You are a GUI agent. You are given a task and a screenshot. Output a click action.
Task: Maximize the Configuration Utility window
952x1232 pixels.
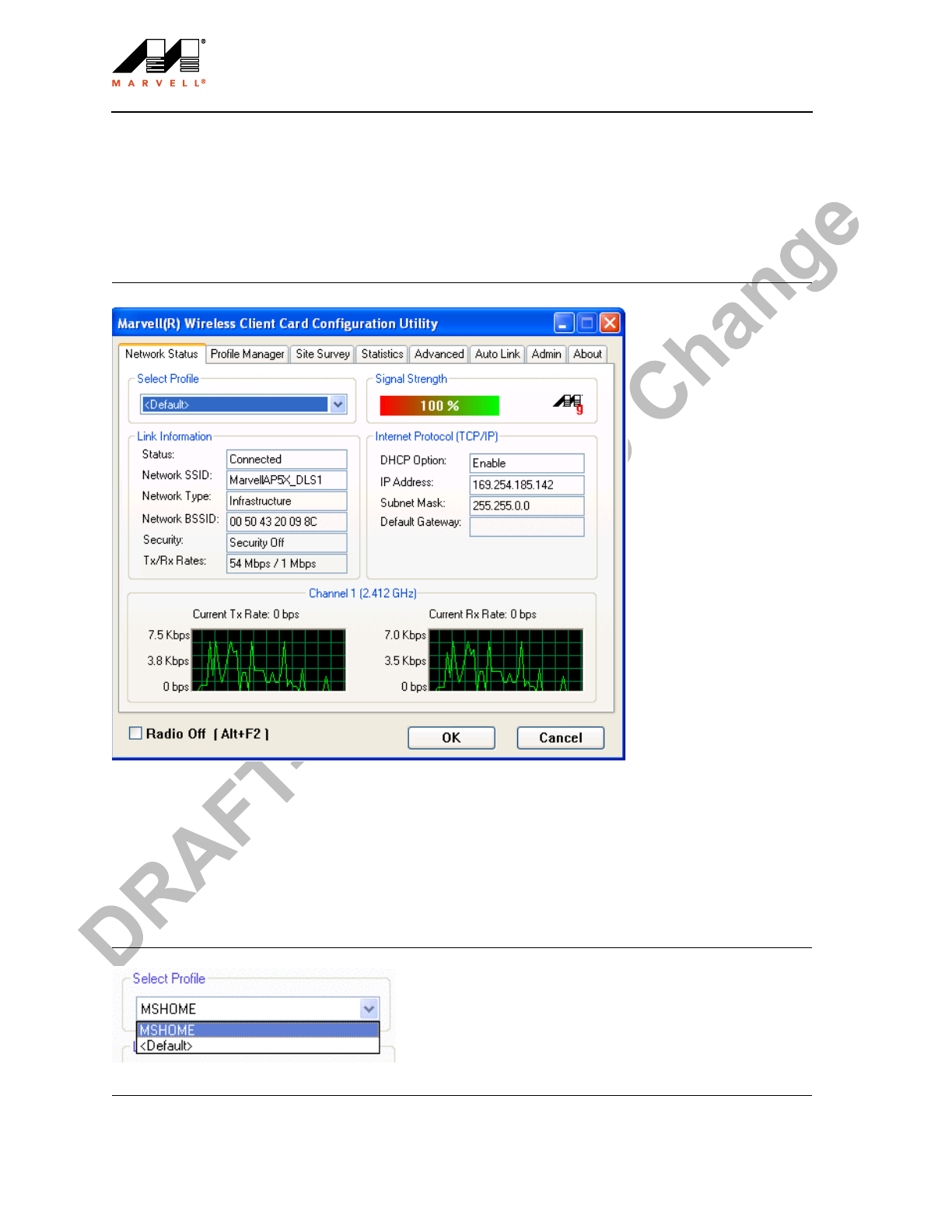pyautogui.click(x=587, y=323)
